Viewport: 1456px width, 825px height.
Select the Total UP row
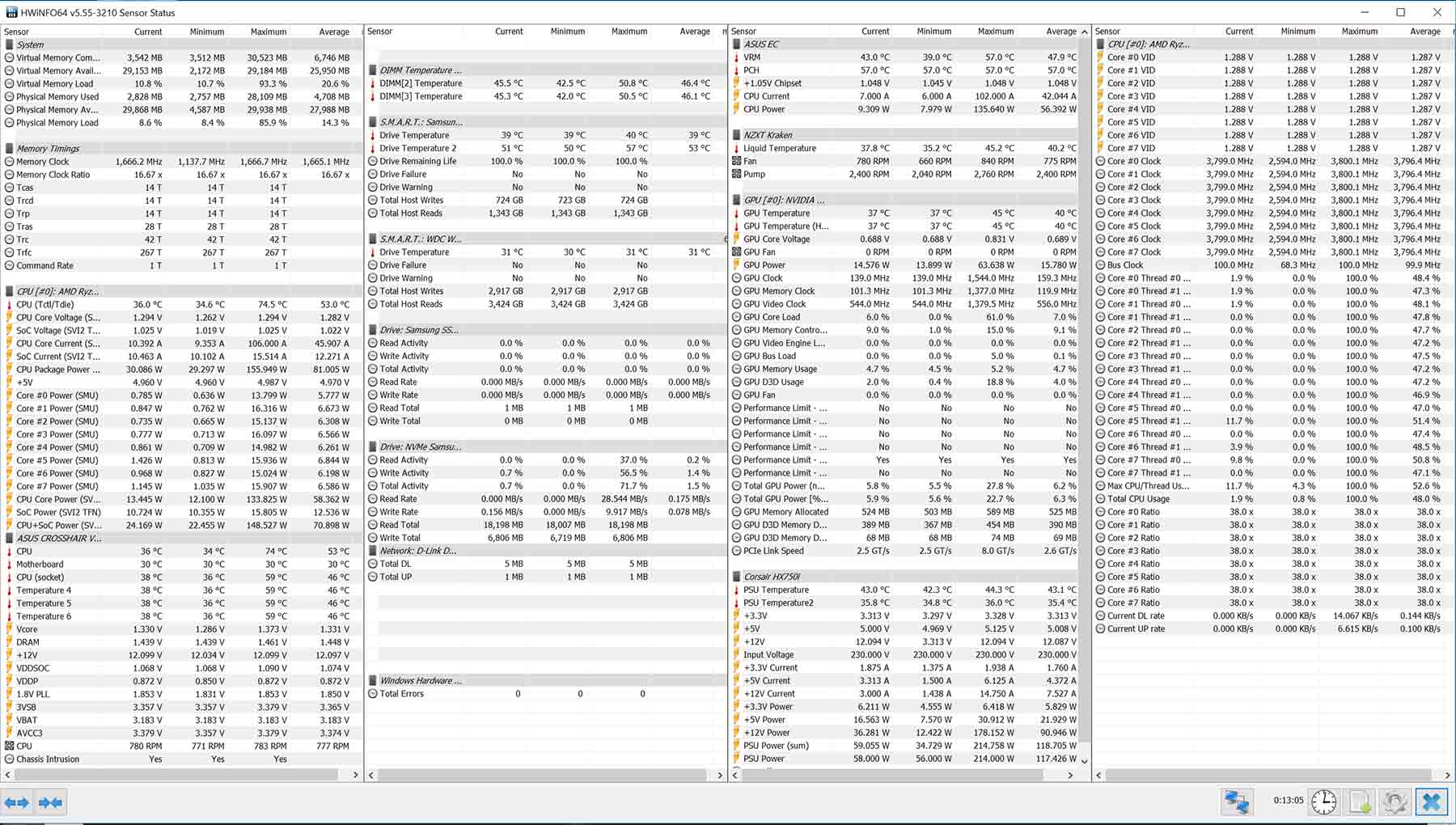pos(545,577)
